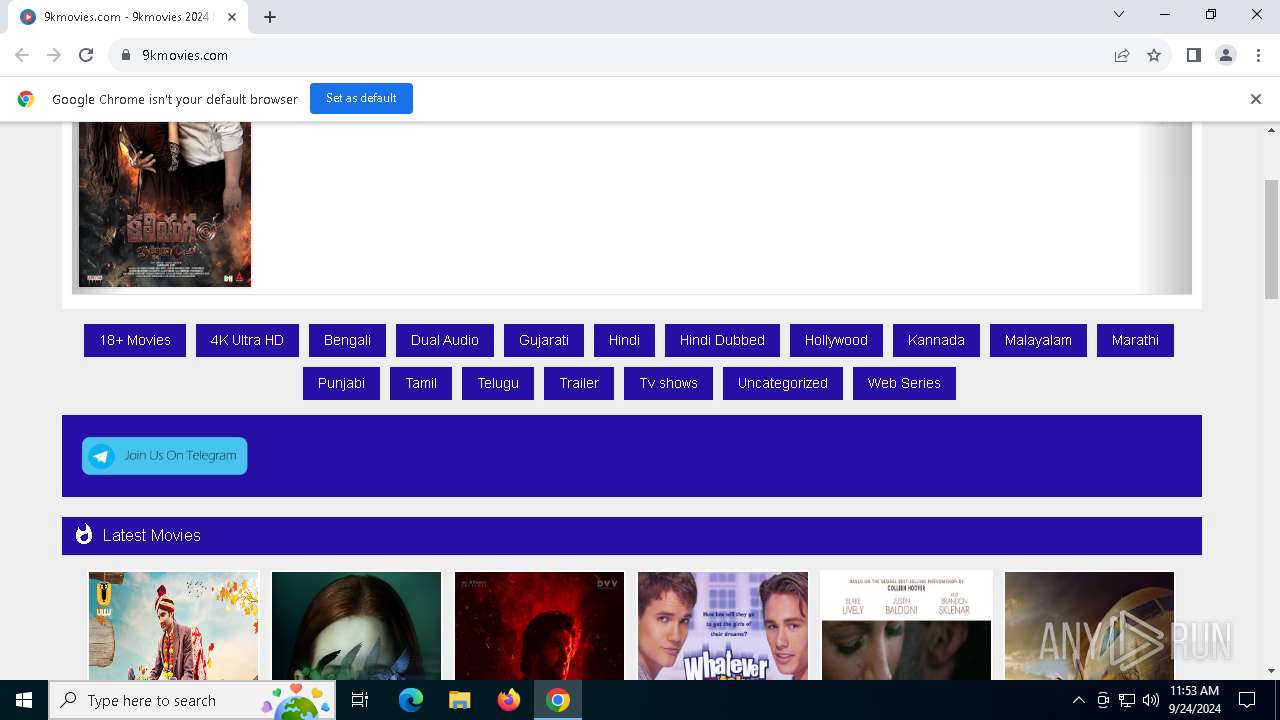The image size is (1280, 720).
Task: View site info via the lock icon
Action: 126,55
